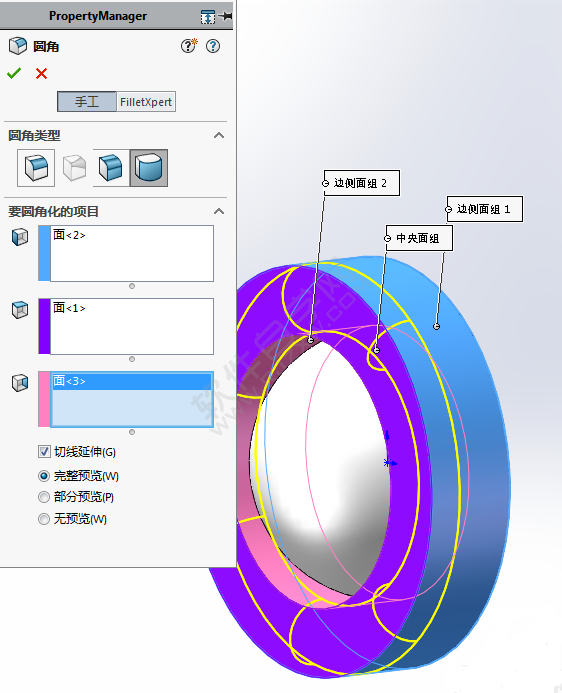Click the 边侧面组 1 callout label
The width and height of the screenshot is (562, 693).
(x=485, y=209)
